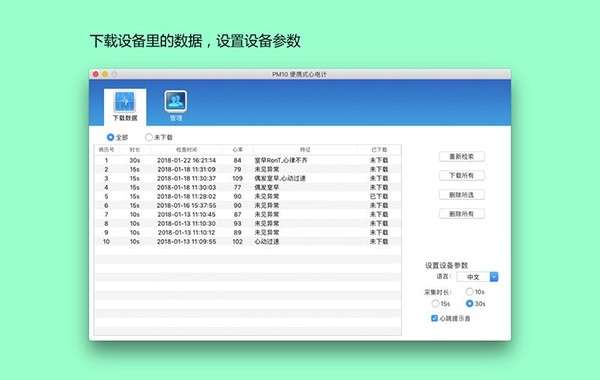Sort by the 心率 column header
Screen dimensions: 600x380
[x=238, y=150]
